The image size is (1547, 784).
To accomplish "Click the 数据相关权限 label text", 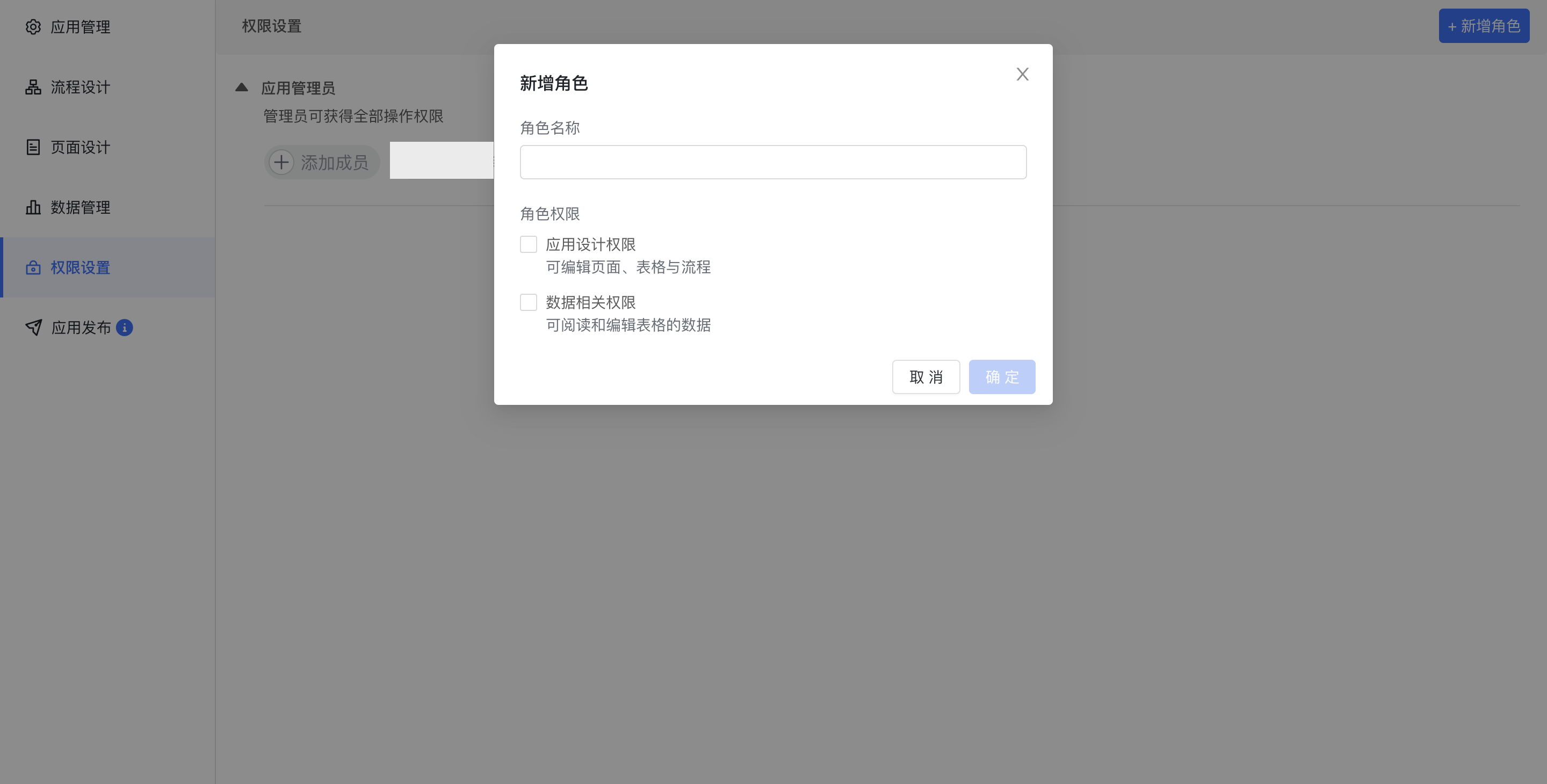I will (590, 302).
